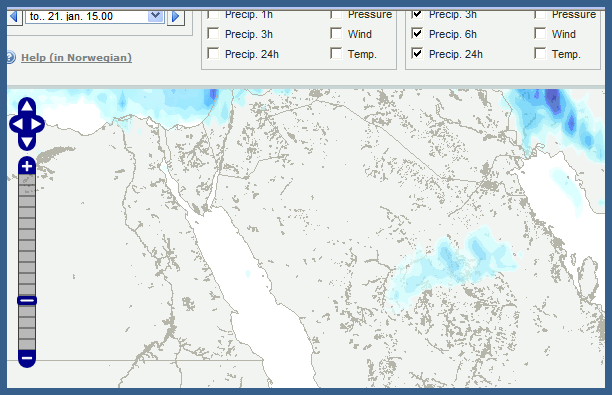612x395 pixels.
Task: Pan the map right with the arrow
Action: (36, 124)
